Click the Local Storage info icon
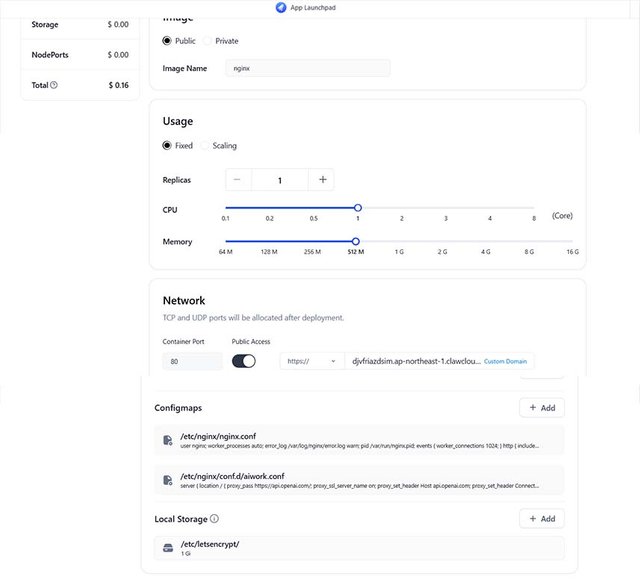640x581 pixels. coord(215,519)
